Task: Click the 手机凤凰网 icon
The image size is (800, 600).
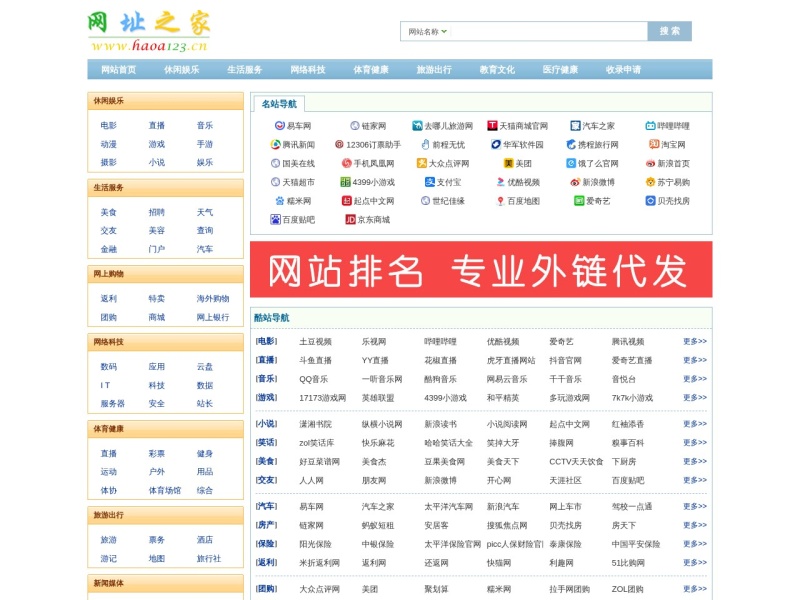Action: (x=346, y=163)
